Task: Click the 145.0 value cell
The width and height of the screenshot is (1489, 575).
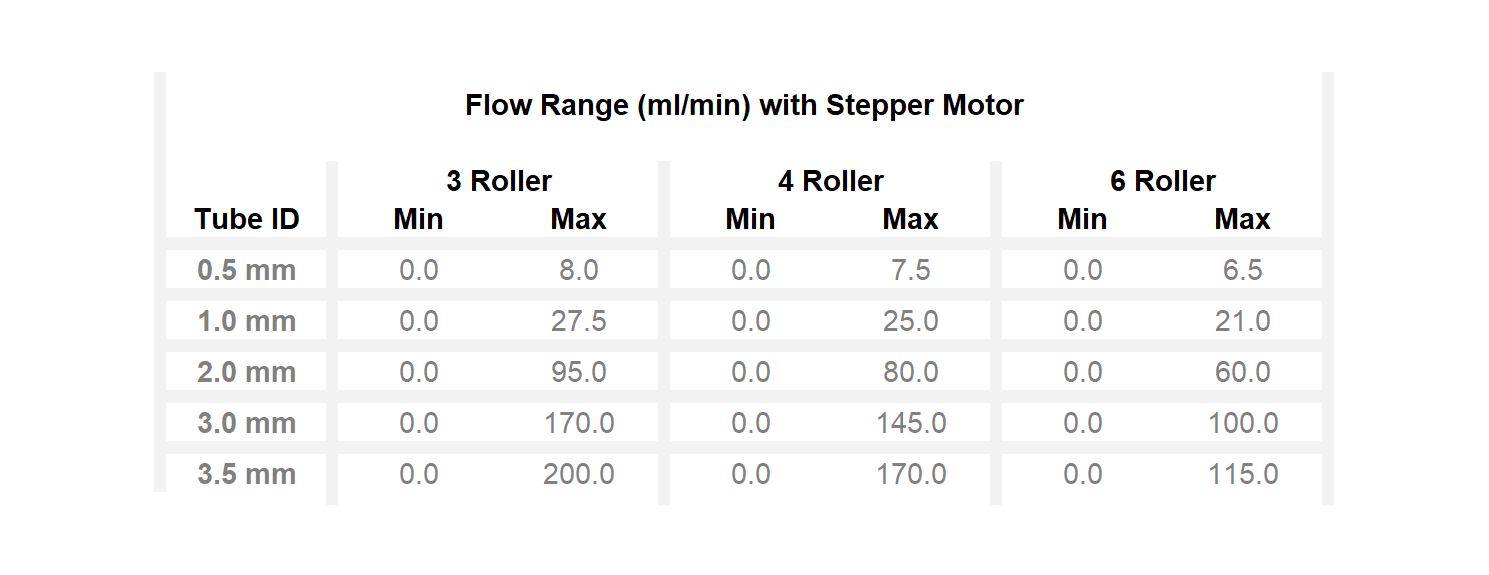Action: point(911,423)
